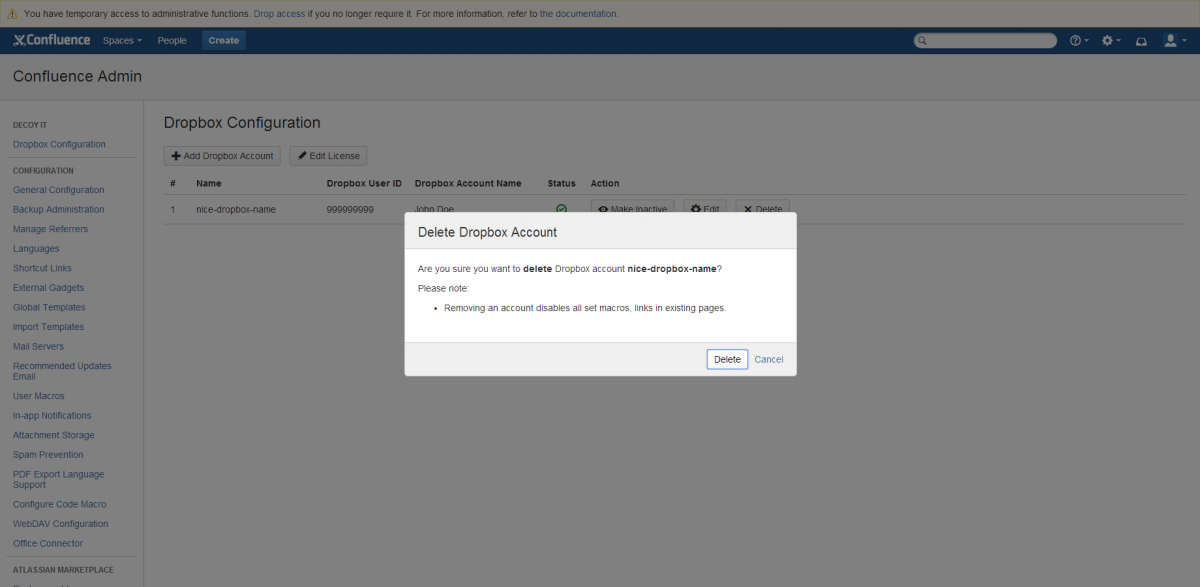Click the 999999999 user ID cell
Viewport: 1200px width, 587px height.
[350, 210]
